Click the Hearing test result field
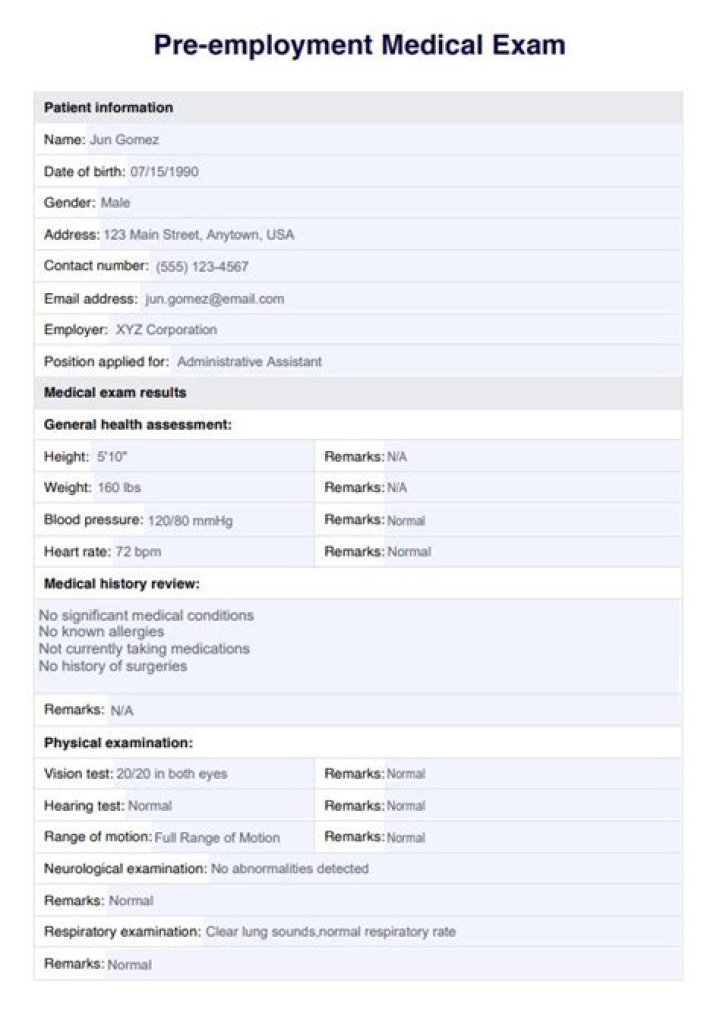Screen dimensions: 720x1025 click(x=150, y=806)
